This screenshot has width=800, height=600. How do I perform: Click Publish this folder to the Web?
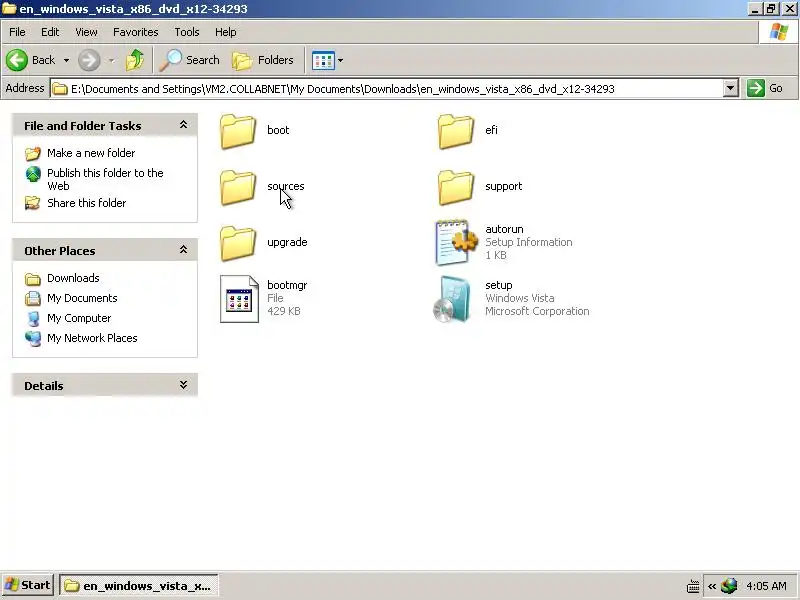point(105,179)
